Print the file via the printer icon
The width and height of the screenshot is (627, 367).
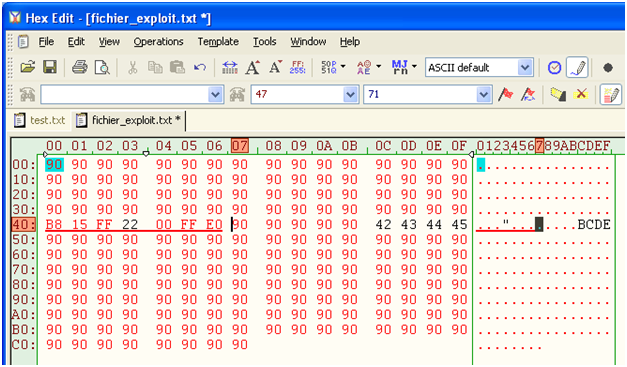pos(80,67)
